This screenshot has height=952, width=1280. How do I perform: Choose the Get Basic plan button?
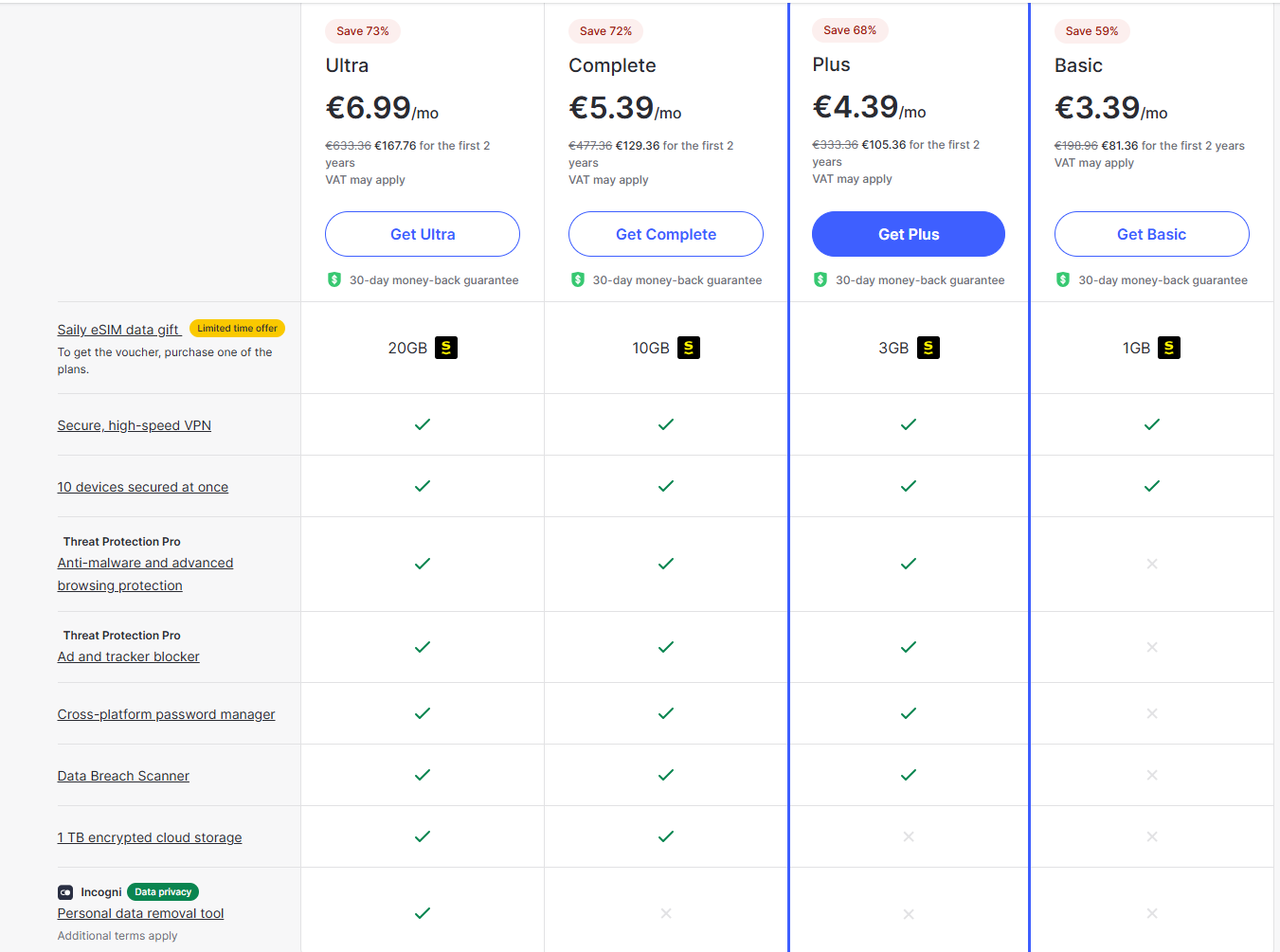tap(1152, 234)
